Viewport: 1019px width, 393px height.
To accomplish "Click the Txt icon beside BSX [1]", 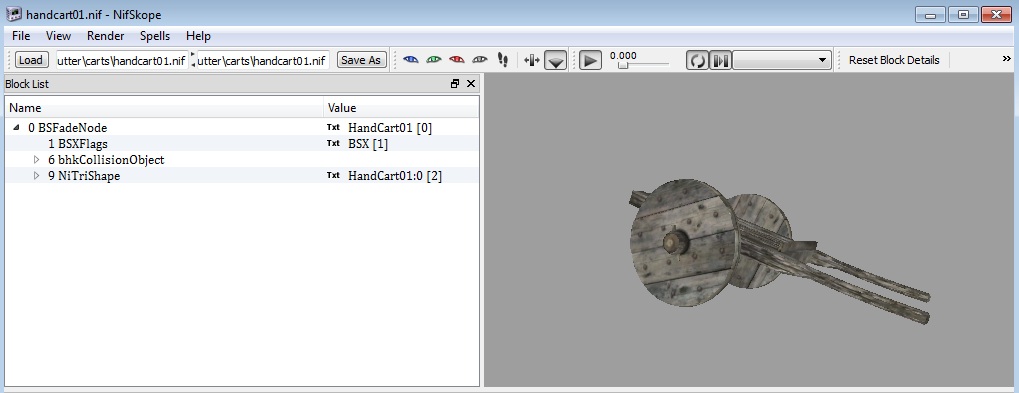I will pyautogui.click(x=333, y=144).
